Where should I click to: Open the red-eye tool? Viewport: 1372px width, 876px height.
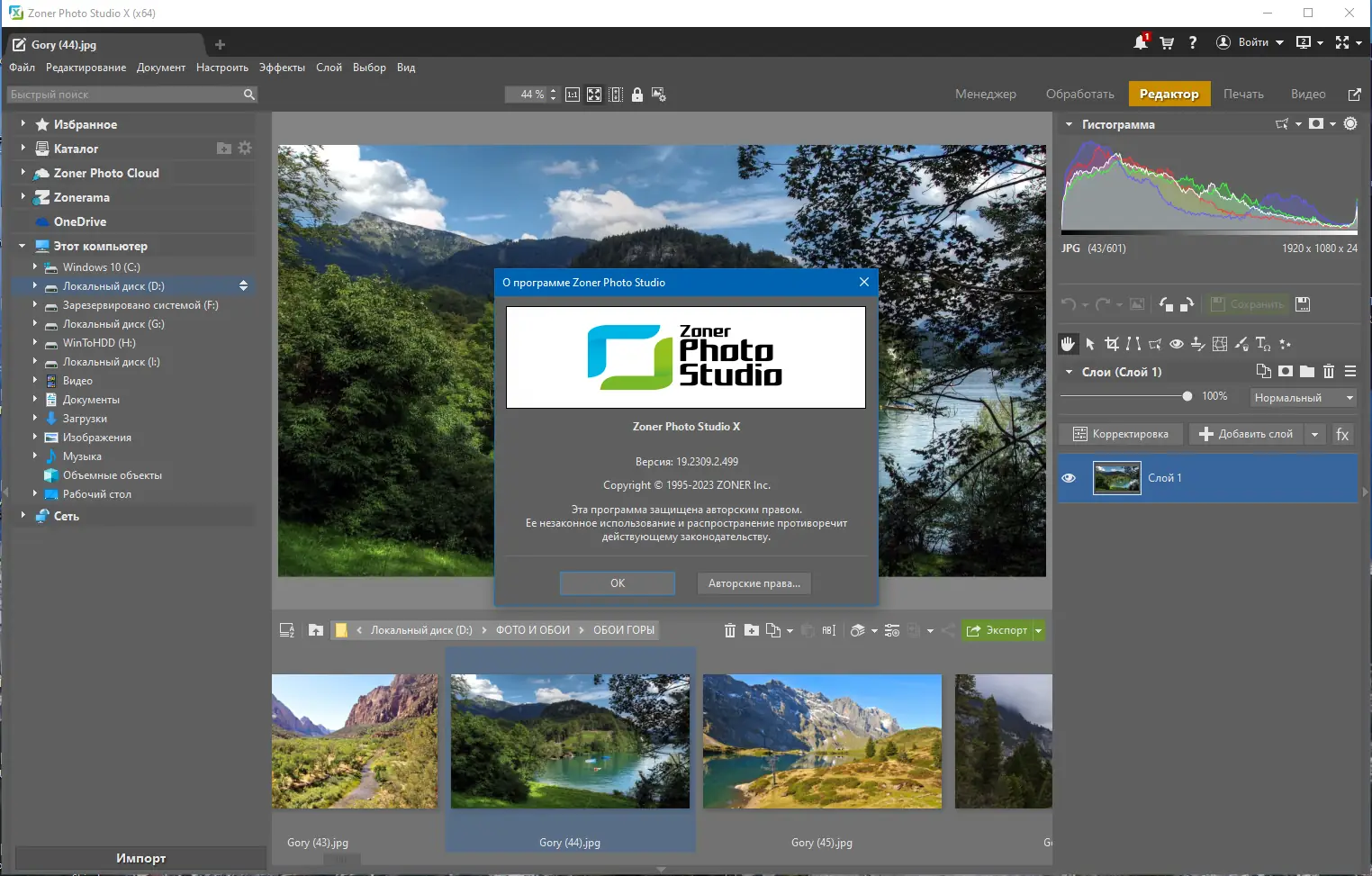(1177, 344)
